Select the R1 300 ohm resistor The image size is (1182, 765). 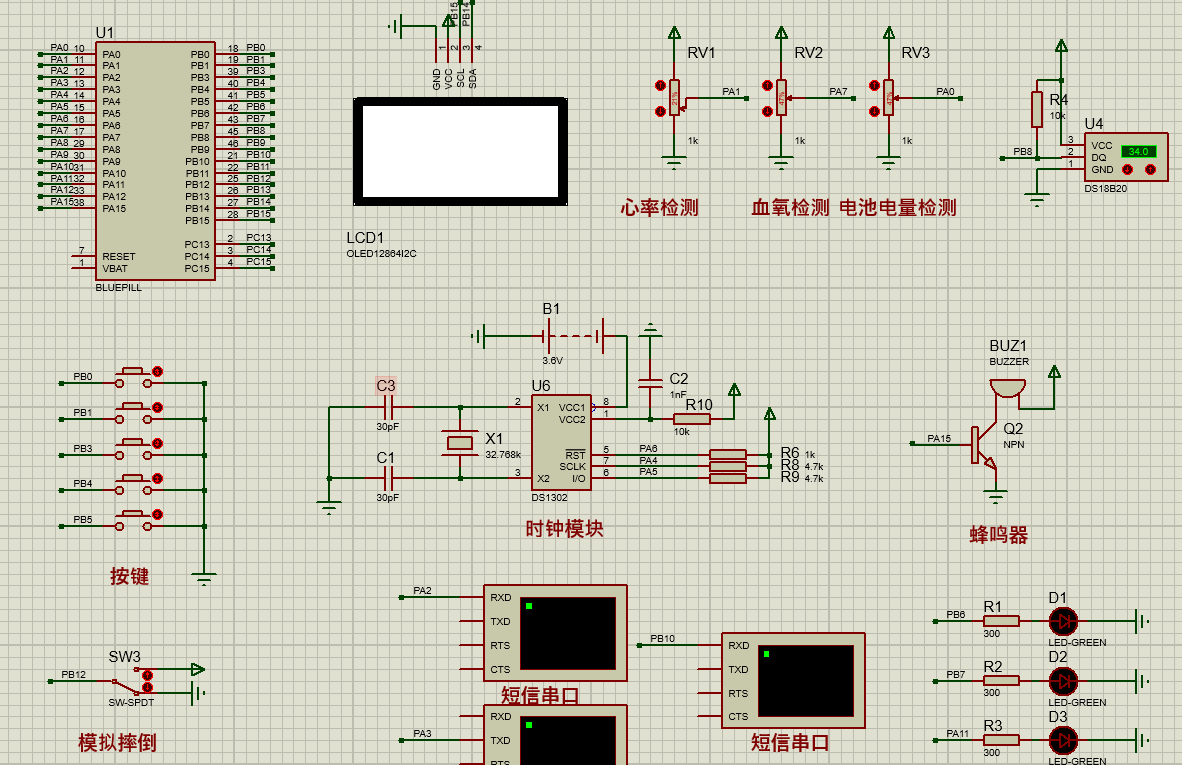tap(1001, 621)
